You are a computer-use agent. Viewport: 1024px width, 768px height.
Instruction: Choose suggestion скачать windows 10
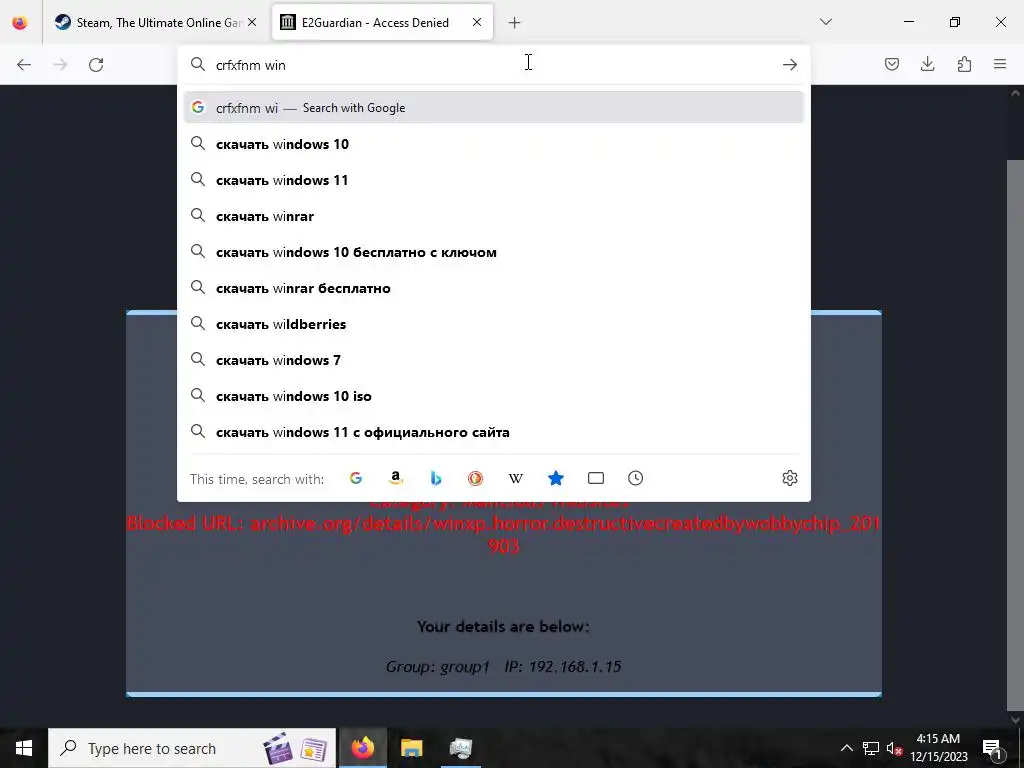pyautogui.click(x=494, y=144)
